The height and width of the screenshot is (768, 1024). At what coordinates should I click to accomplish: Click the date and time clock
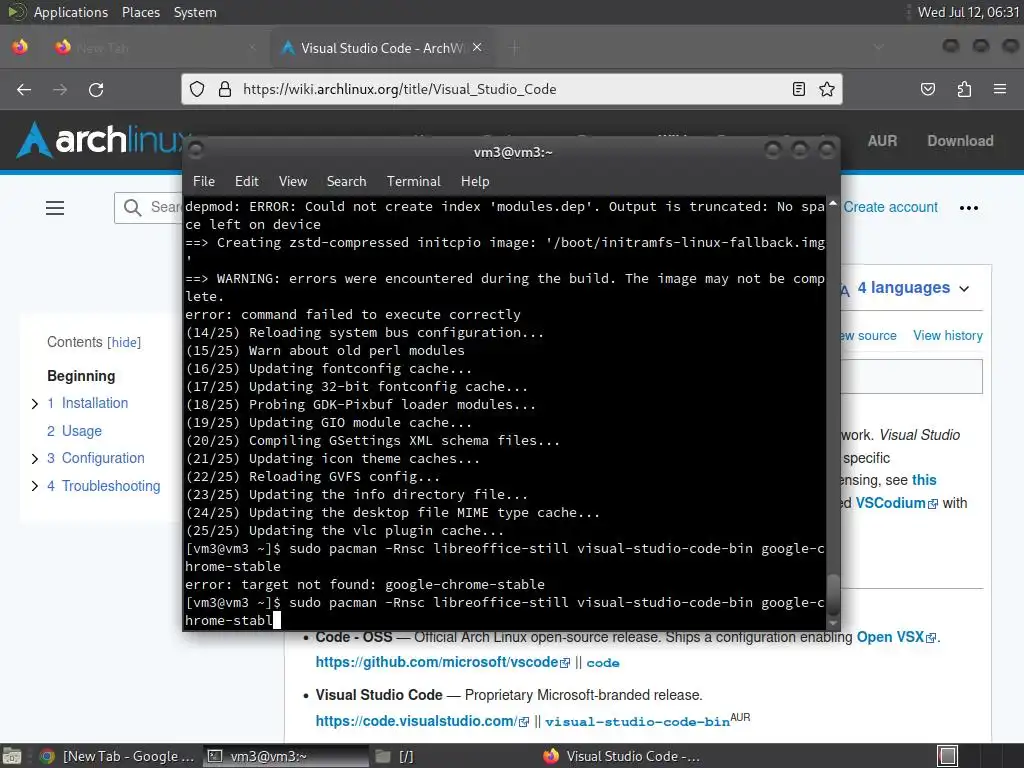pos(968,12)
